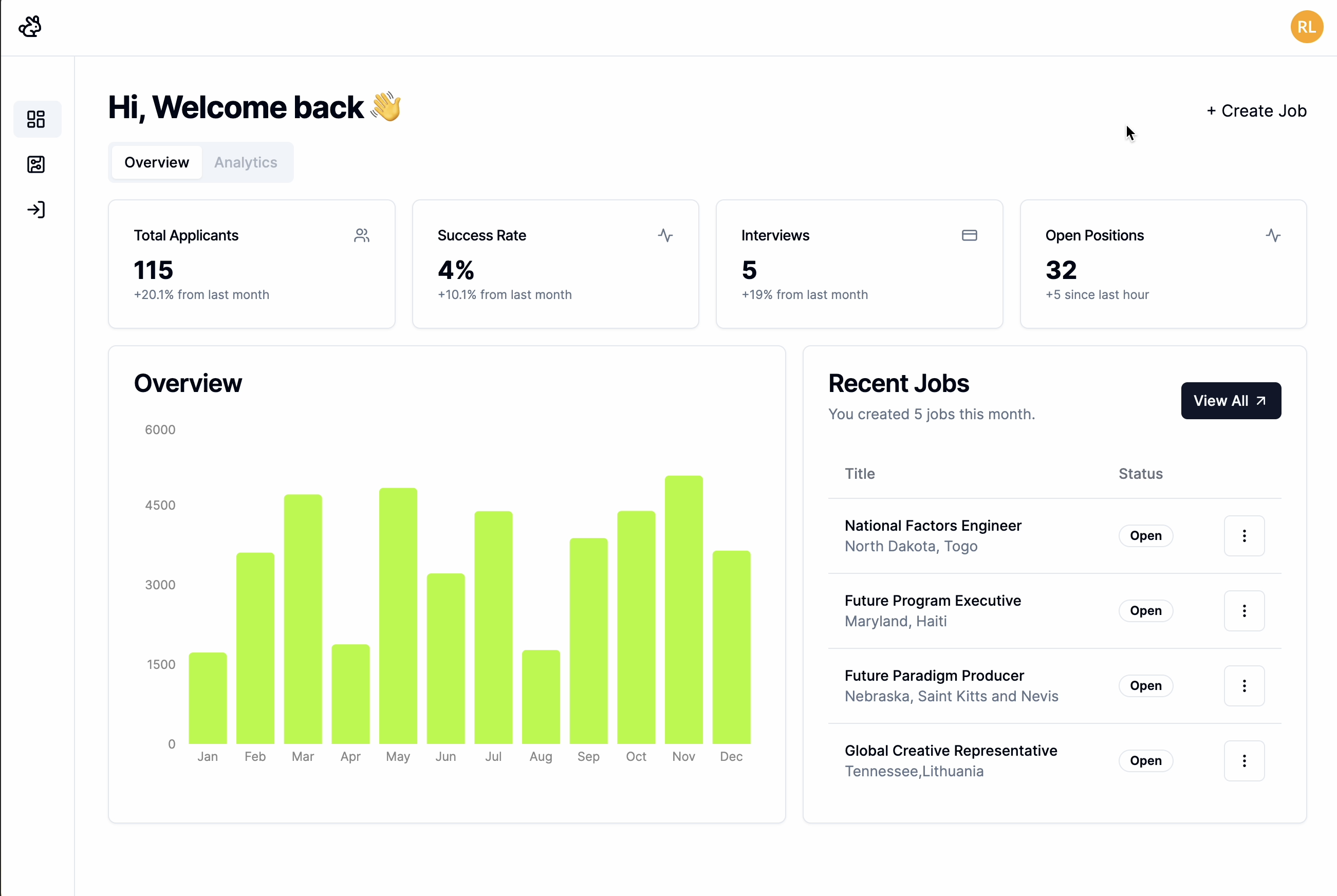Screen dimensions: 1337x896
Task: Click Open status badge for Maryland job
Action: 1145,611
